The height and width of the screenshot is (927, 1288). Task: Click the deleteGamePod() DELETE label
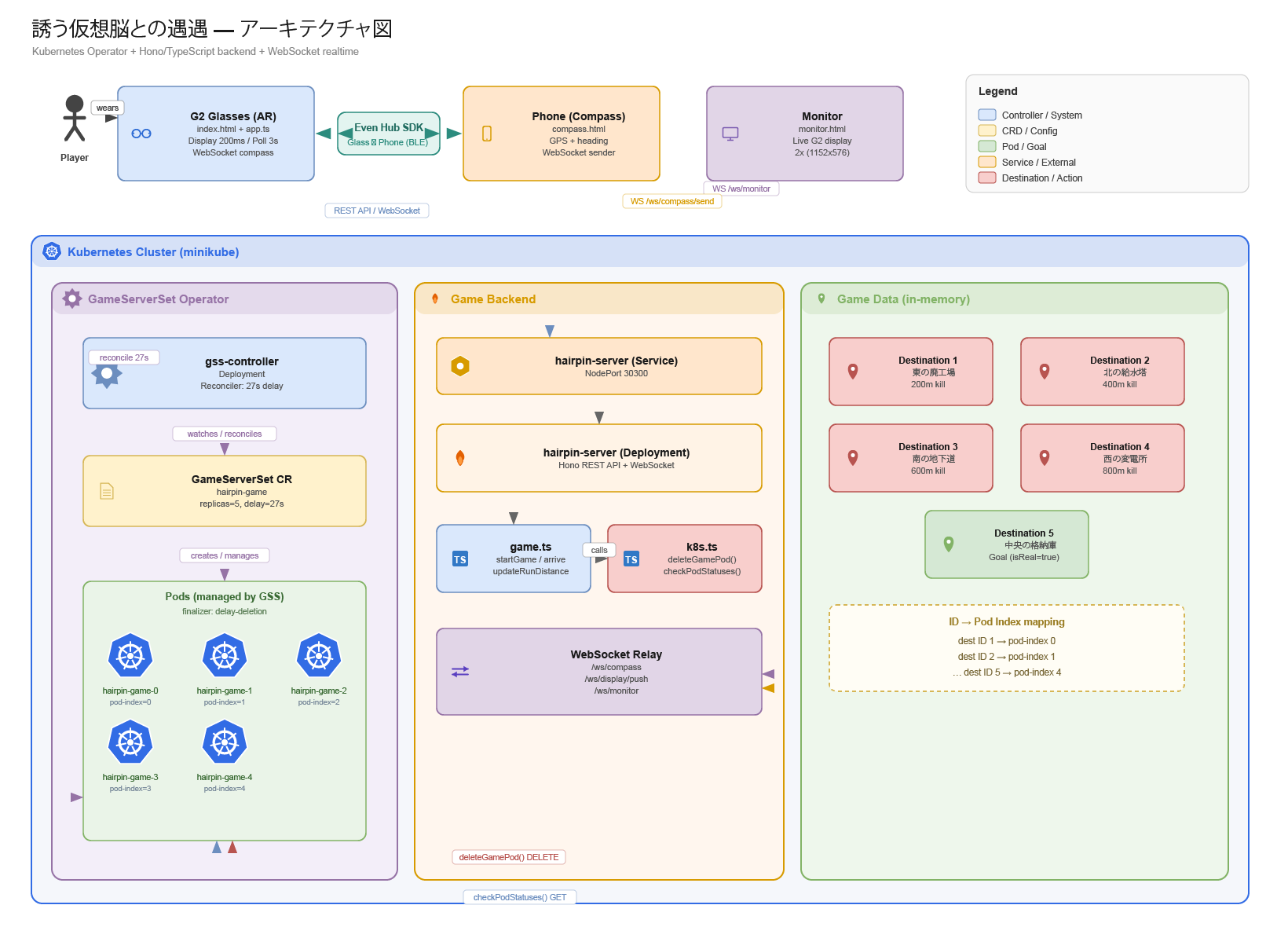tap(509, 857)
